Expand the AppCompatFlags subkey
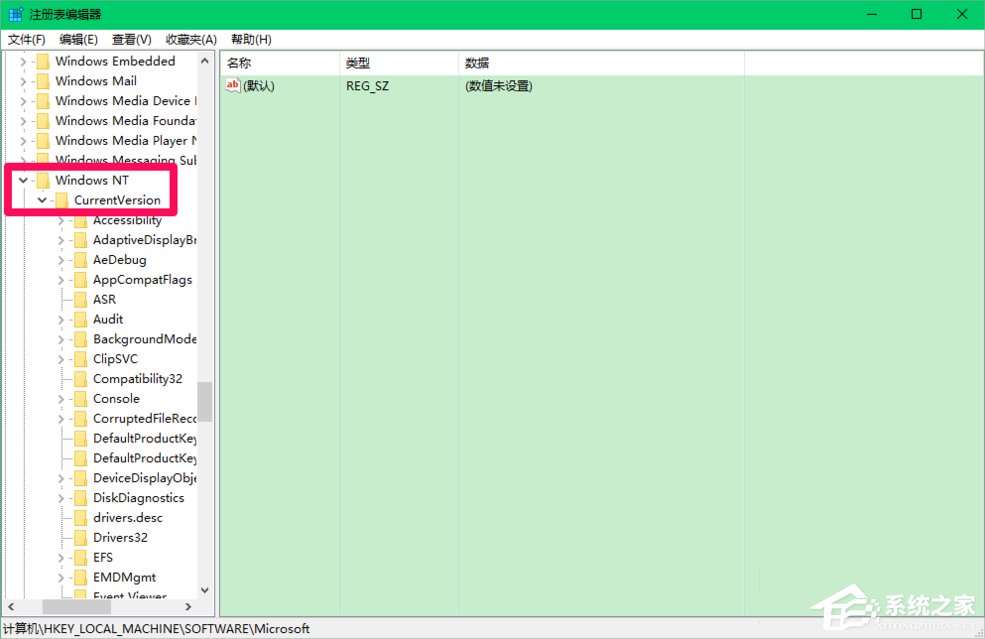This screenshot has height=639, width=985. click(62, 279)
